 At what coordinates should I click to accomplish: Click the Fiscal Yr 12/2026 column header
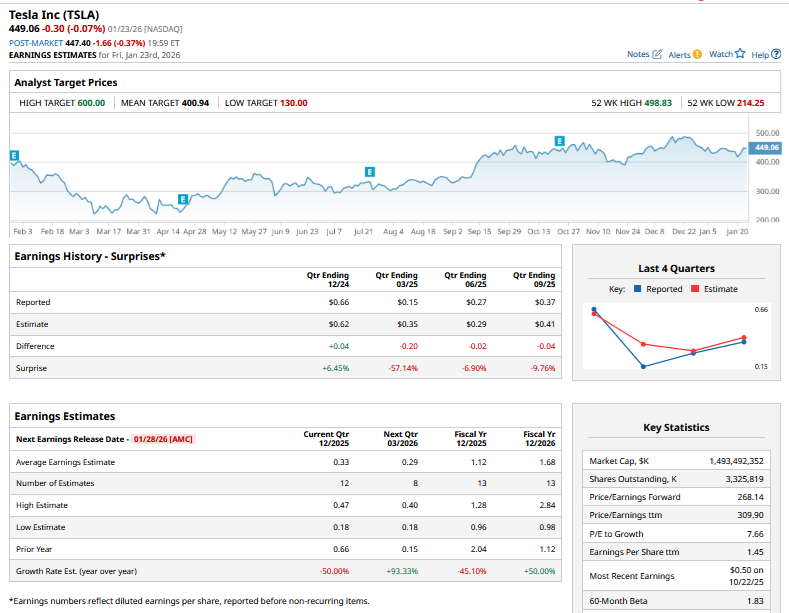tap(539, 439)
